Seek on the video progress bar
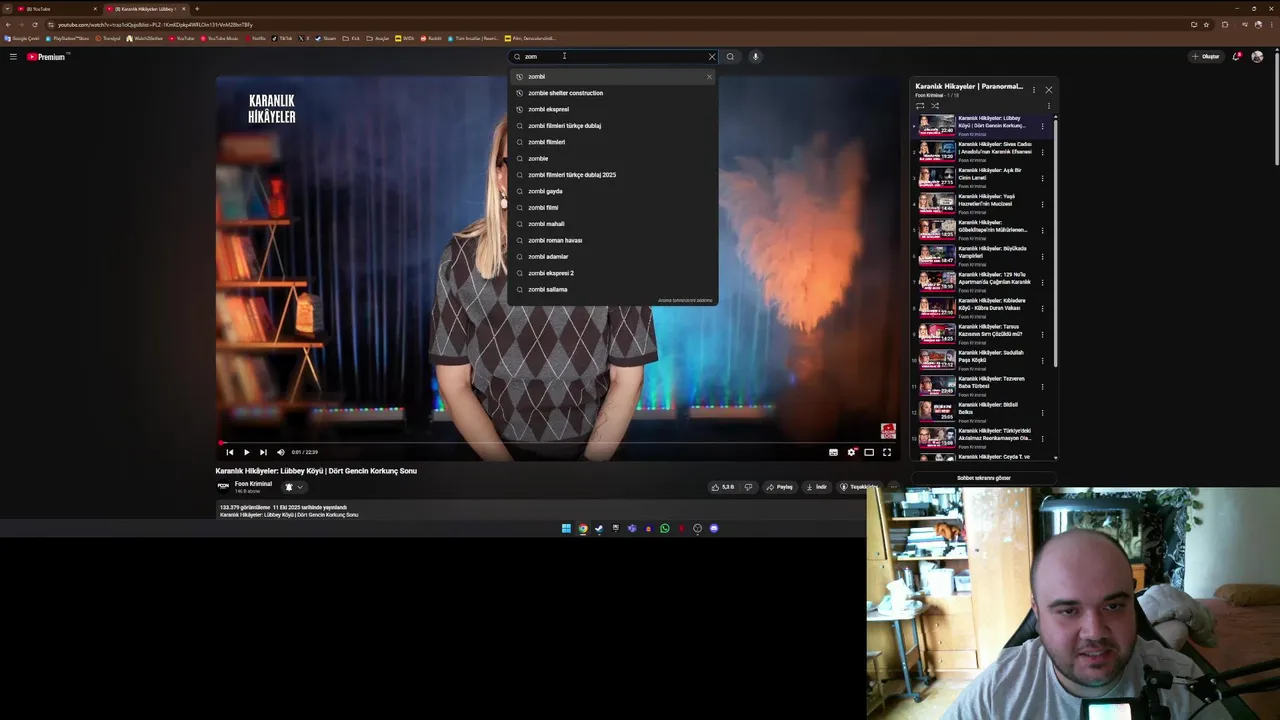The width and height of the screenshot is (1280, 720). (558, 442)
